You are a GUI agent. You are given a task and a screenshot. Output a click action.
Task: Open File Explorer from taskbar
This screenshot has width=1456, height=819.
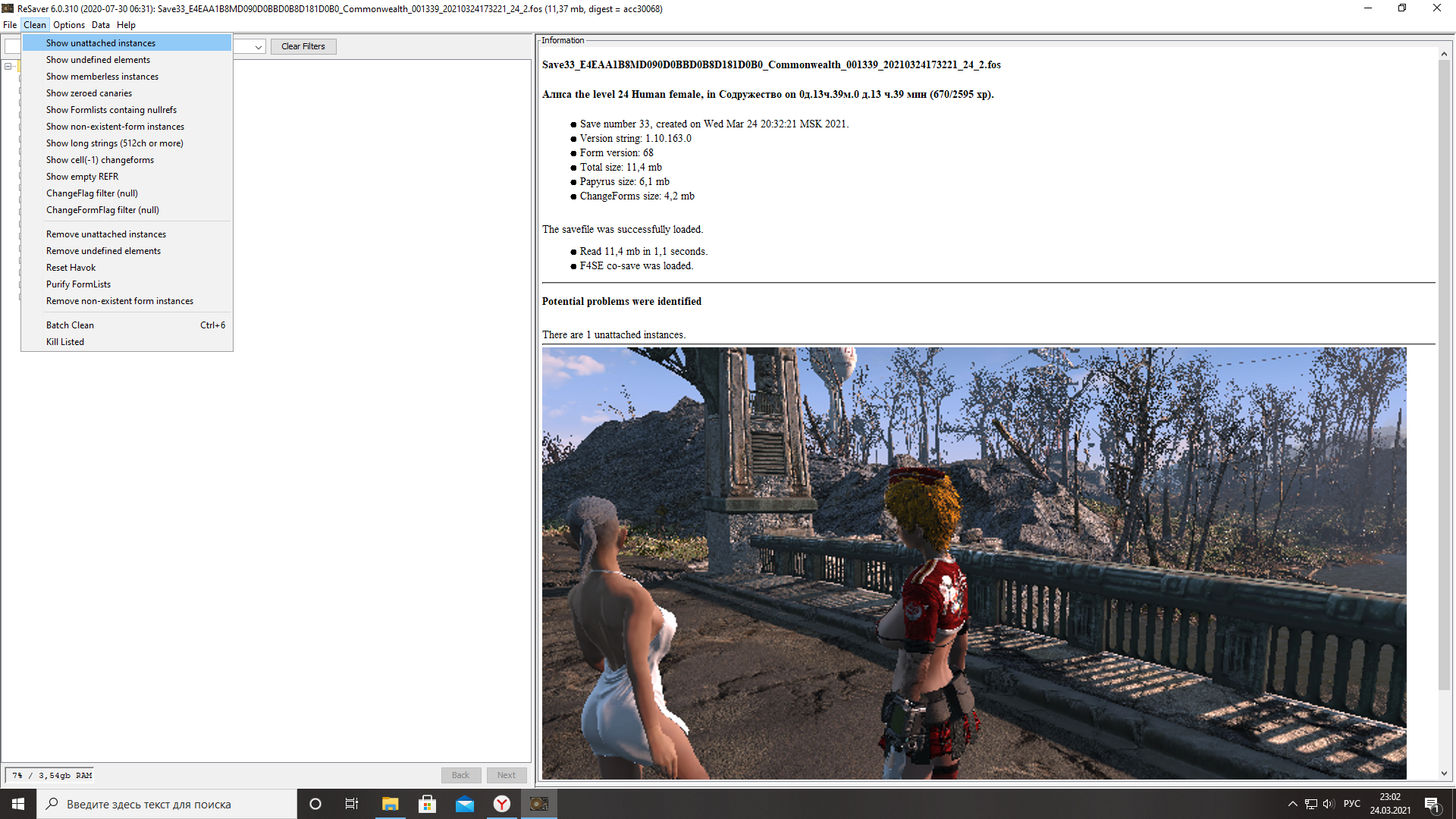pos(390,804)
